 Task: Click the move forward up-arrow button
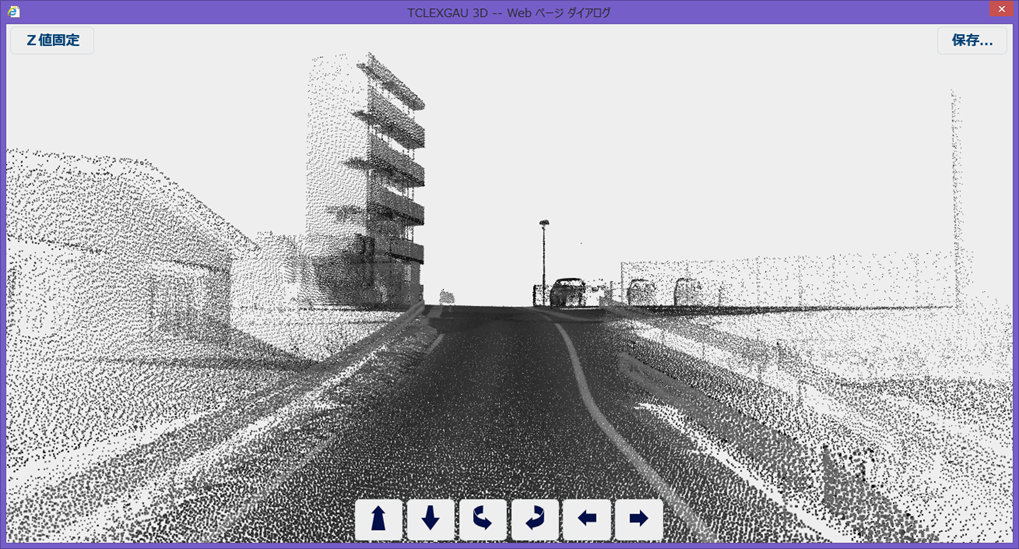(x=378, y=519)
